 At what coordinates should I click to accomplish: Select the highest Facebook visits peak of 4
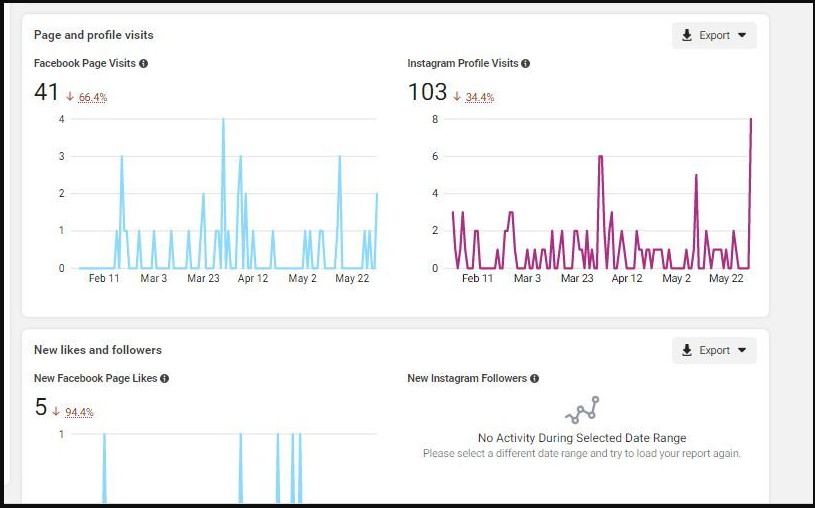click(x=224, y=120)
